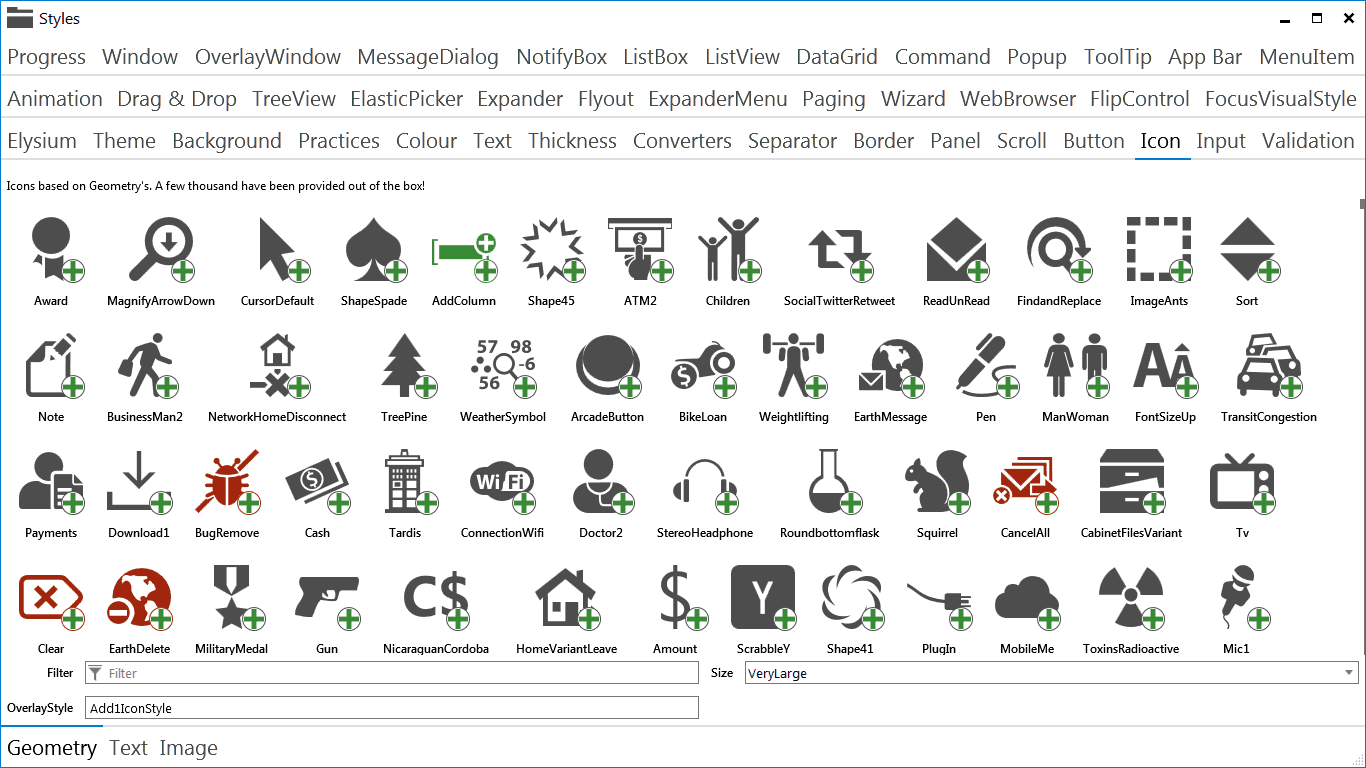Switch to the Image tab
Screen dimensions: 1366x768
pyautogui.click(x=189, y=747)
